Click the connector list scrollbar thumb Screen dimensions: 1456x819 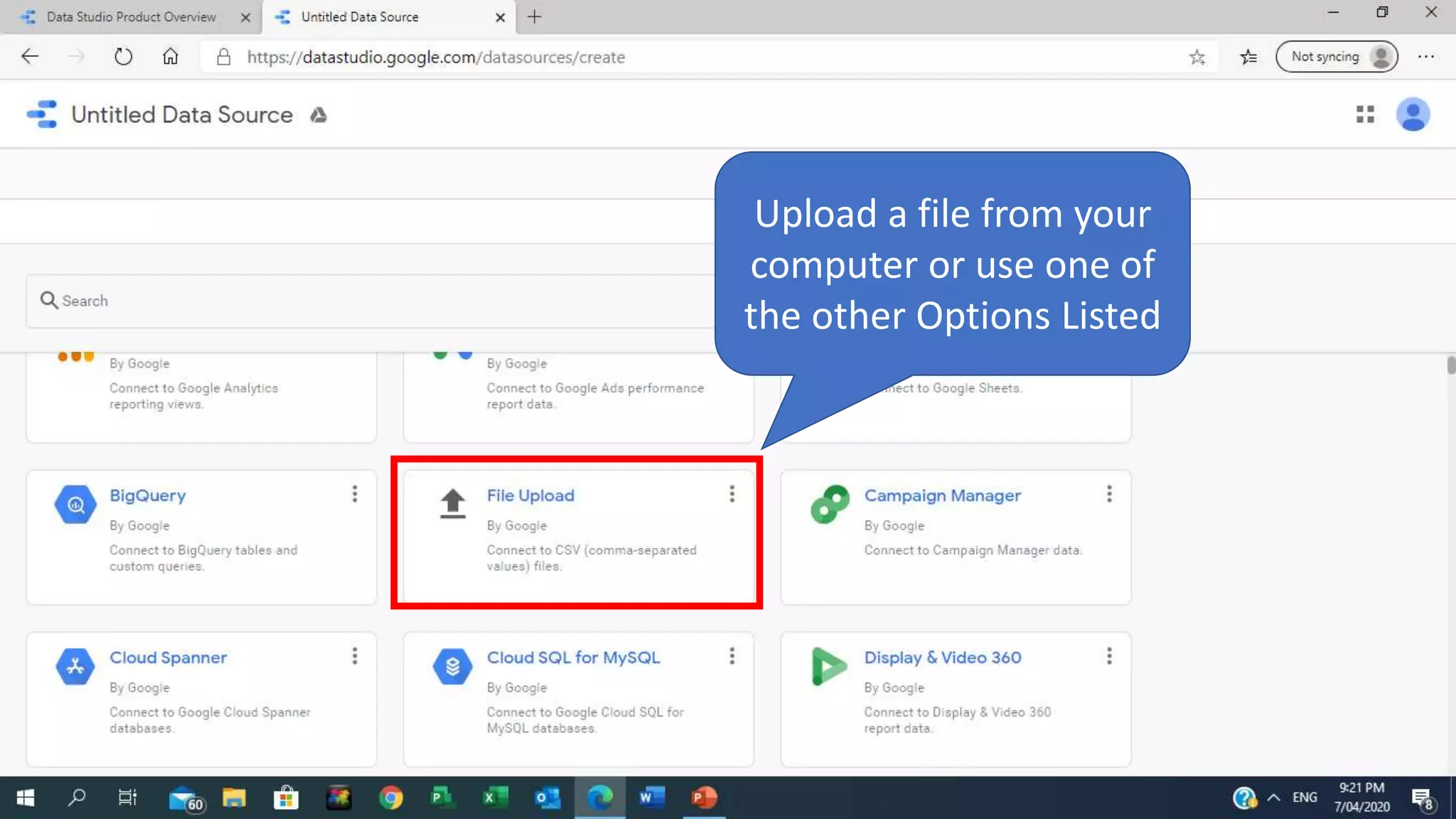[1450, 365]
